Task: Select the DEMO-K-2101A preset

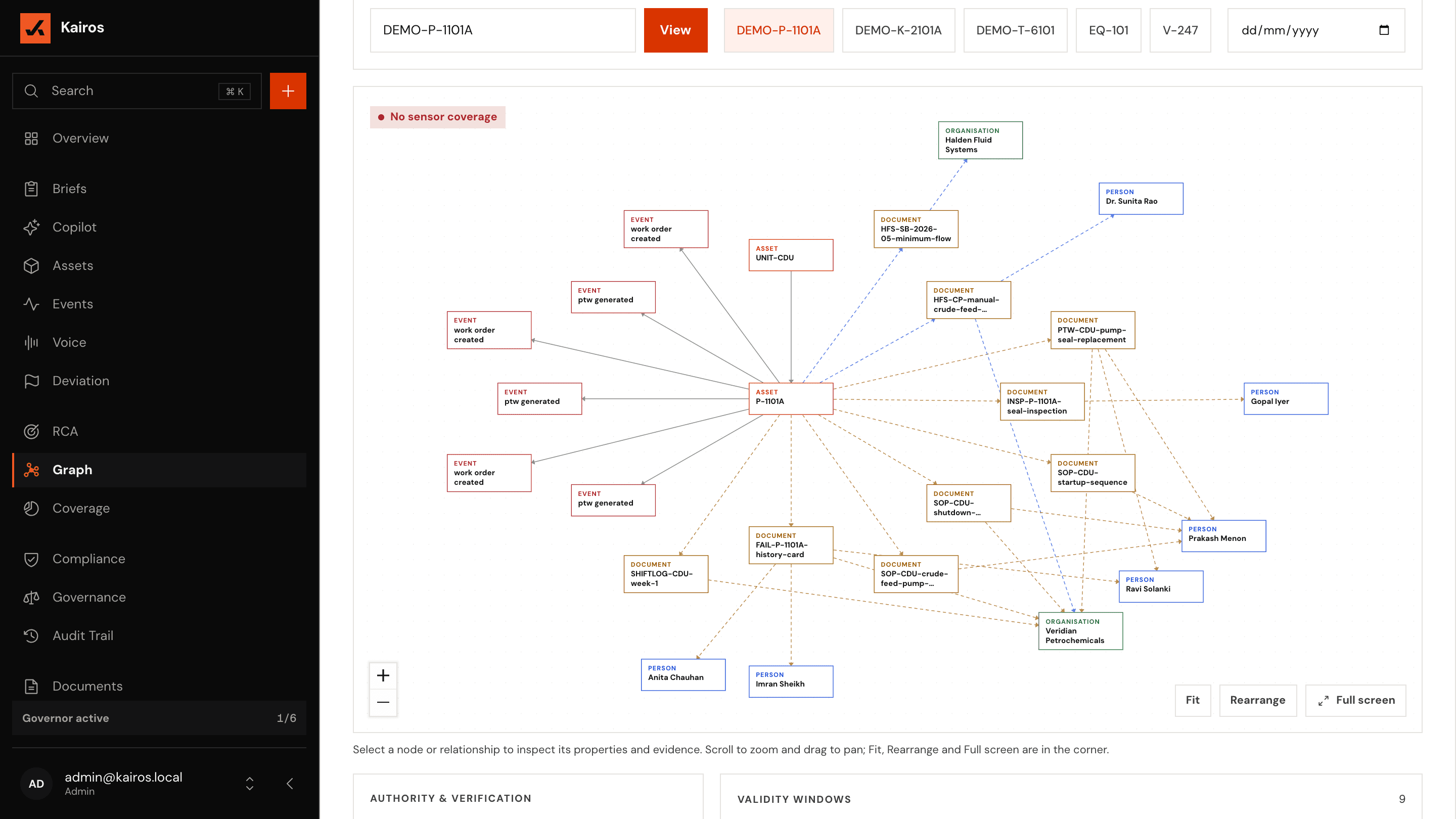Action: click(x=898, y=30)
